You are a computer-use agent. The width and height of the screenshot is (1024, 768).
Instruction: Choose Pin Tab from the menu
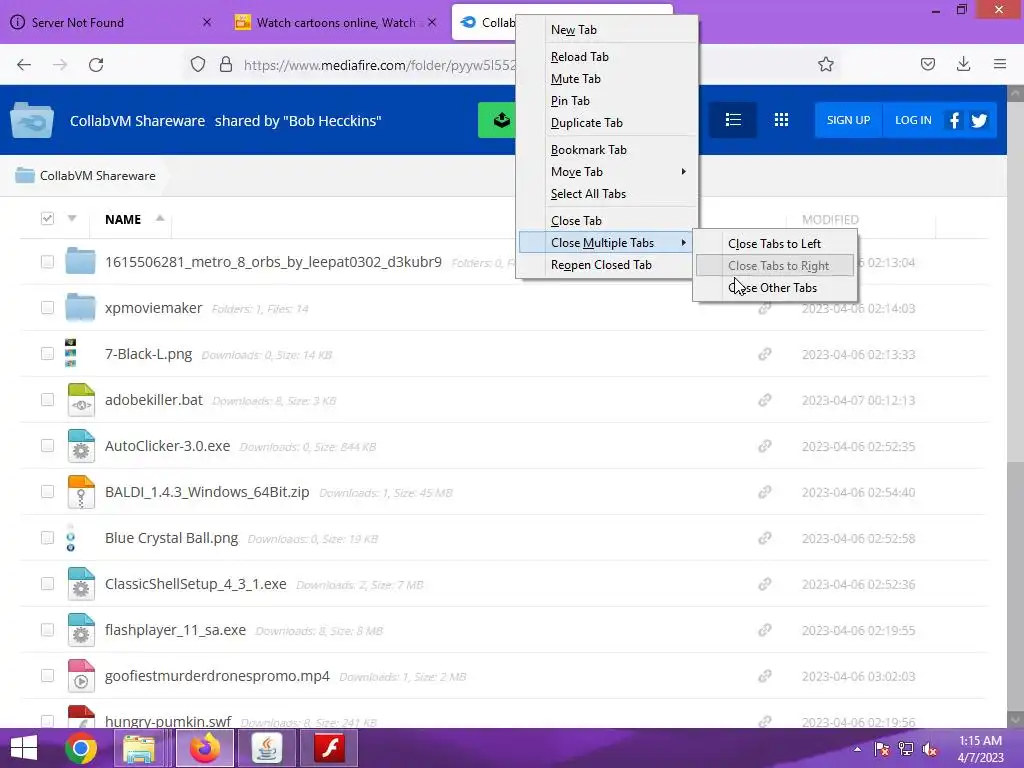[x=608, y=101]
